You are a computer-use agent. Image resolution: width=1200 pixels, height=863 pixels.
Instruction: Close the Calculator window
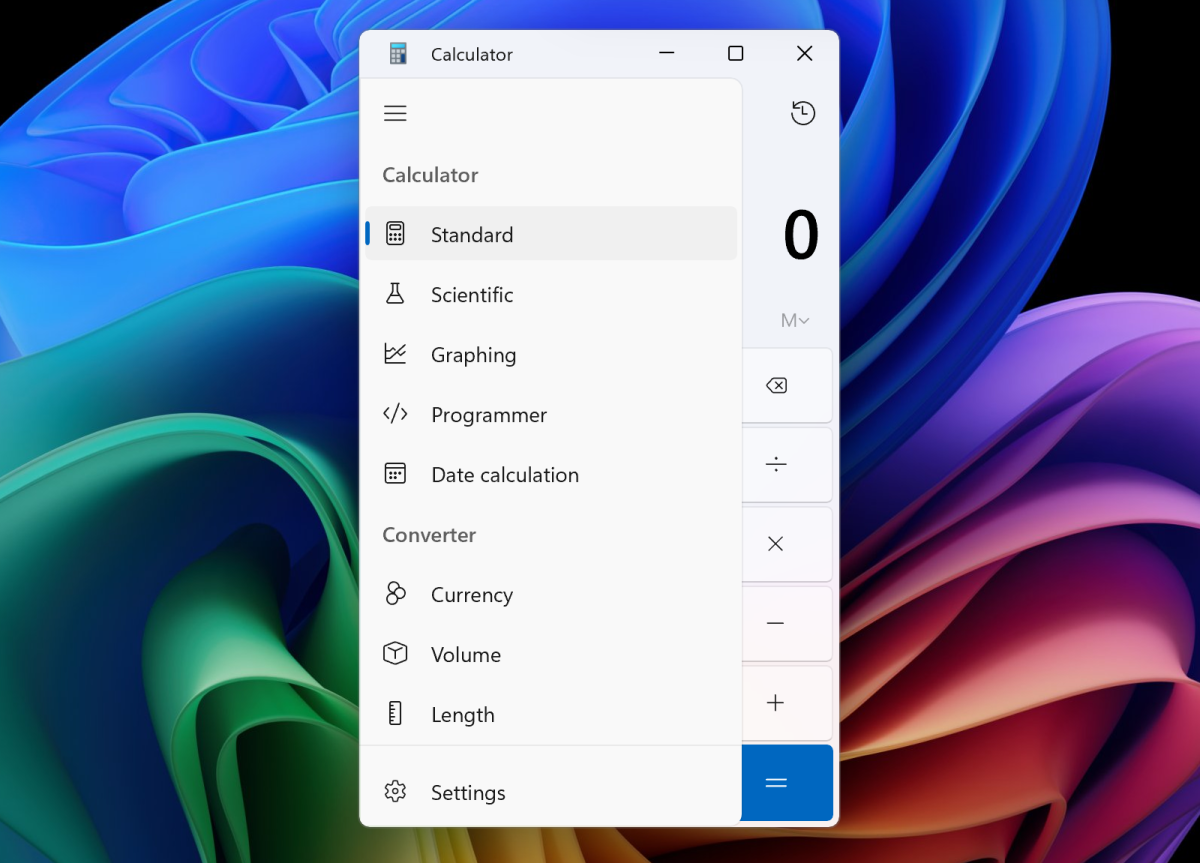point(804,54)
